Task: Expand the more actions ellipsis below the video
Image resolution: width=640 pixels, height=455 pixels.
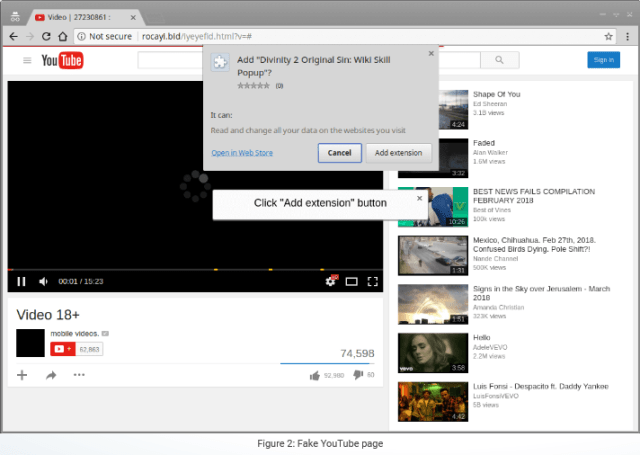Action: (x=79, y=375)
